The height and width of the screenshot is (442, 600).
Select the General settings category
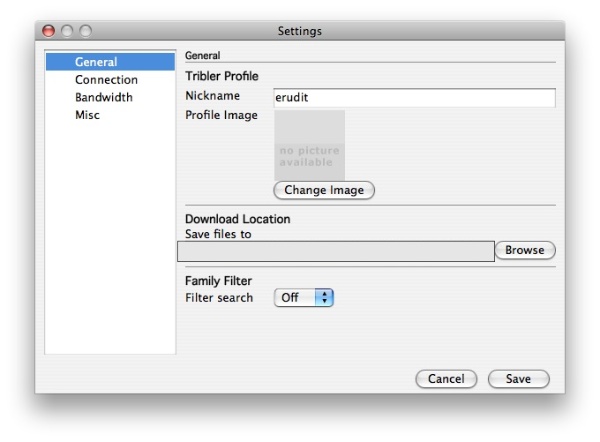[x=110, y=62]
